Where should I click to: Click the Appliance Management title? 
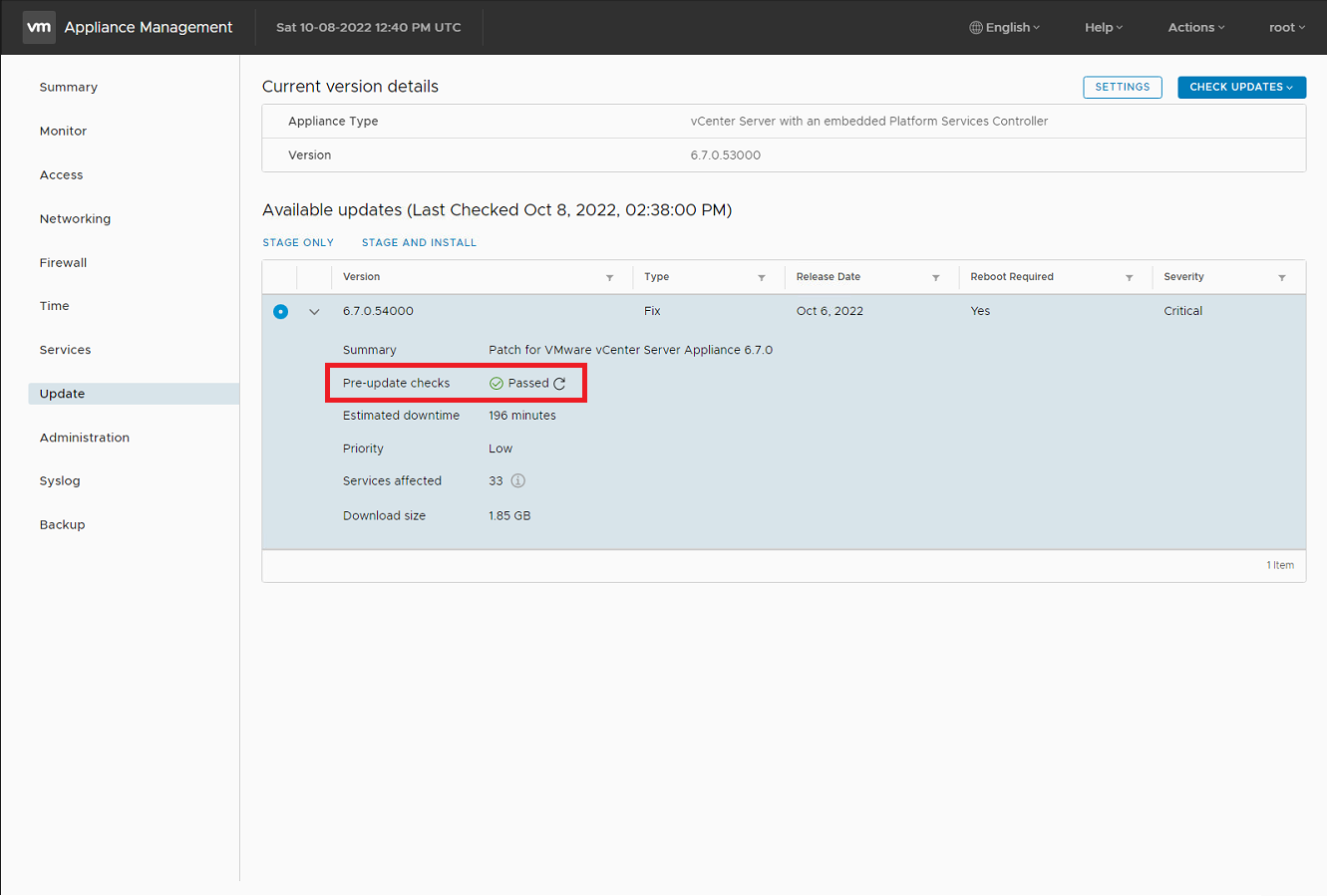point(149,28)
